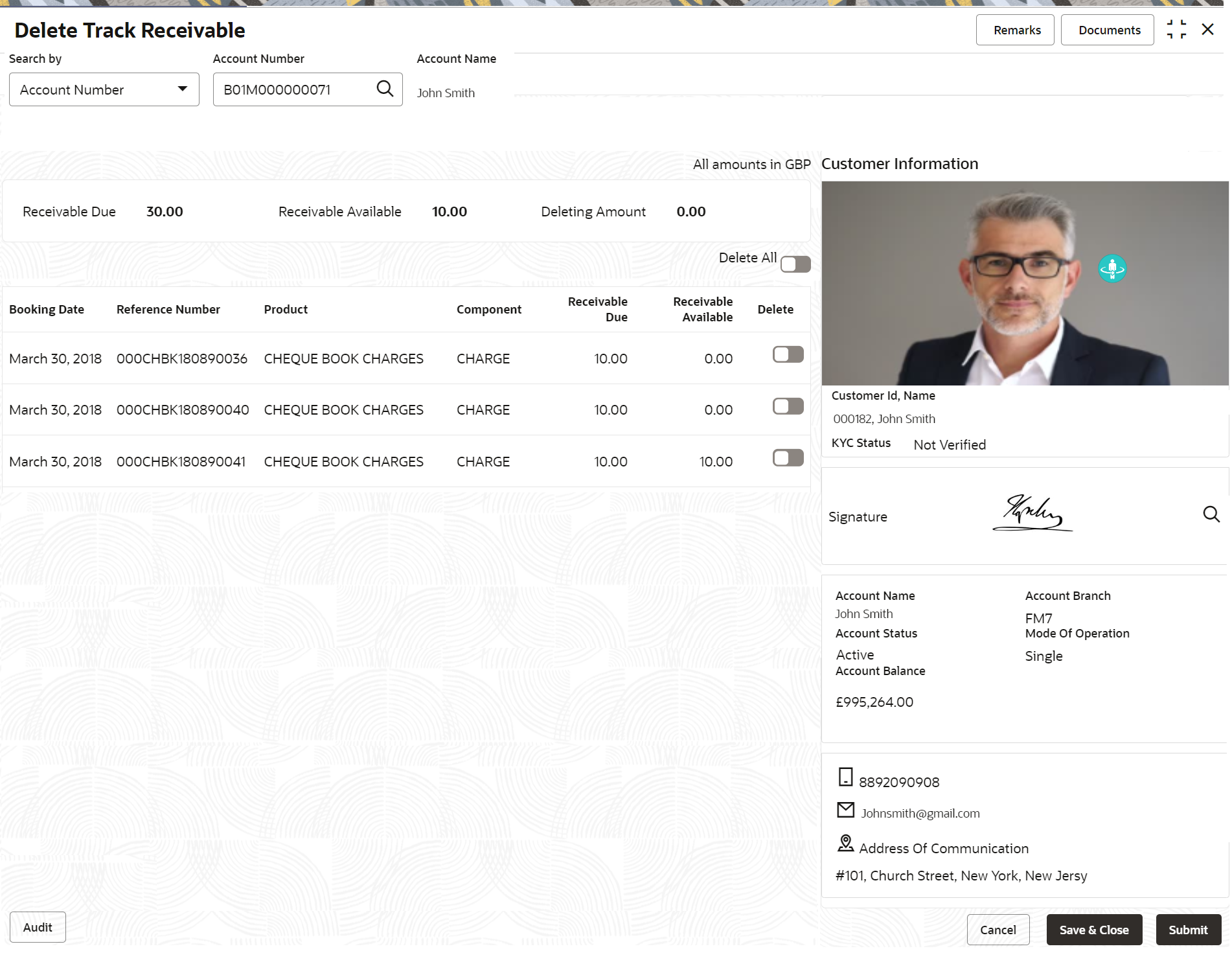Open the Search by dropdown
1232x953 pixels.
[104, 89]
